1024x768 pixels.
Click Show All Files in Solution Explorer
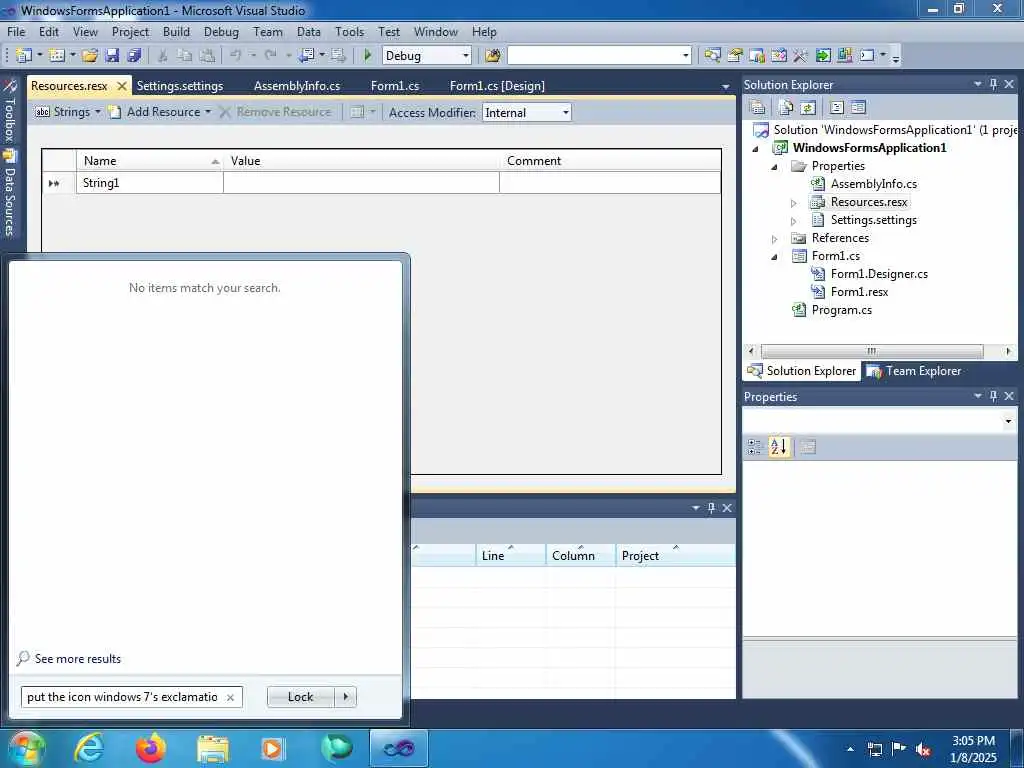tap(786, 108)
